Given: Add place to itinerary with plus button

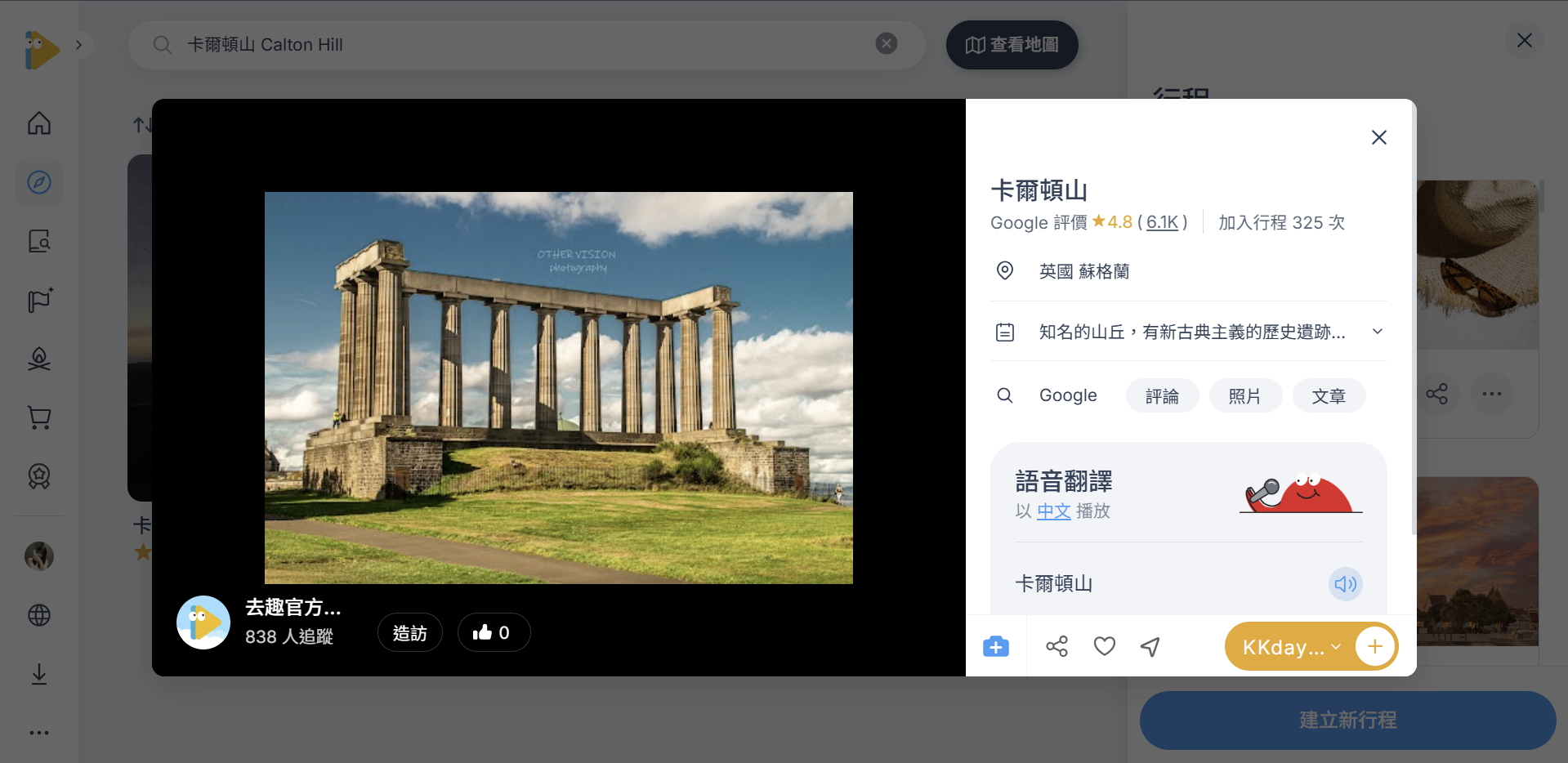Looking at the screenshot, I should [1375, 647].
